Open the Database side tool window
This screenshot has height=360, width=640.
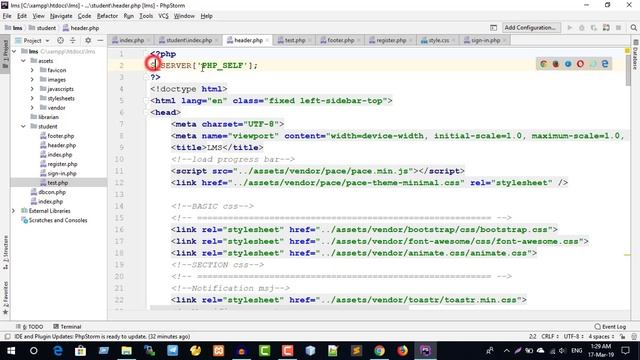coord(636,55)
